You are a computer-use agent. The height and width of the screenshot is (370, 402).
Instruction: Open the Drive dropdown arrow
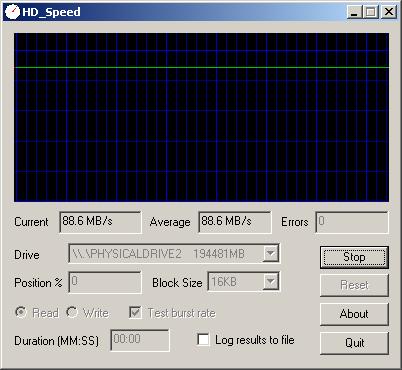click(271, 253)
